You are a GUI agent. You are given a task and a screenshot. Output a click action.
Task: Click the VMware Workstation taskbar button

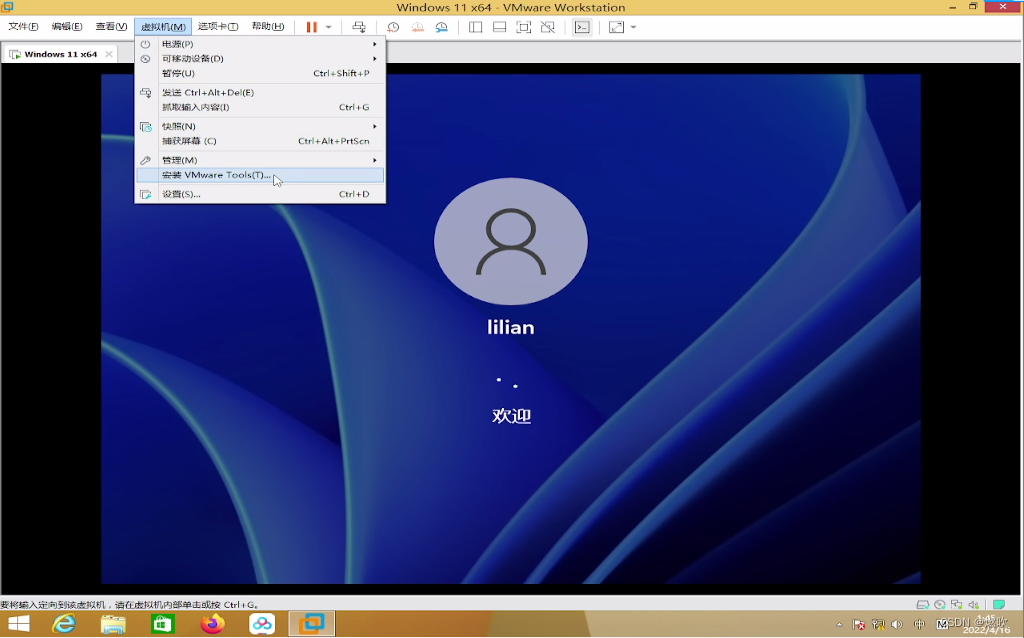(312, 624)
